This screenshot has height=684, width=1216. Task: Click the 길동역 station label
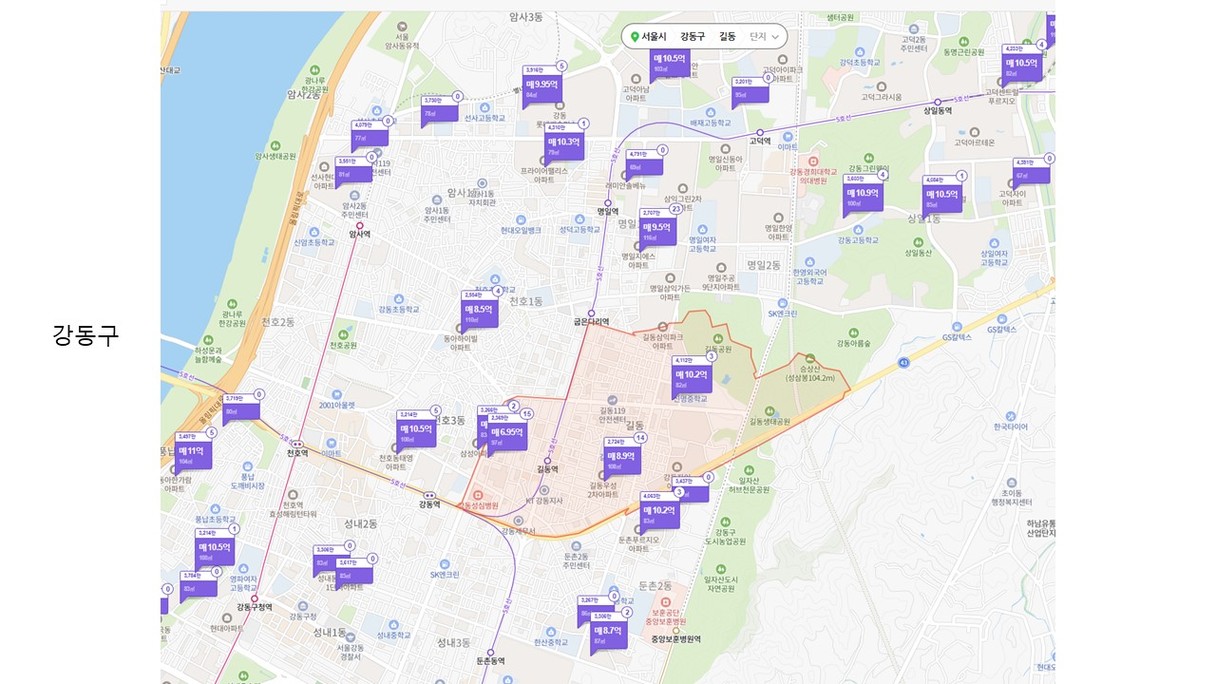click(x=547, y=469)
